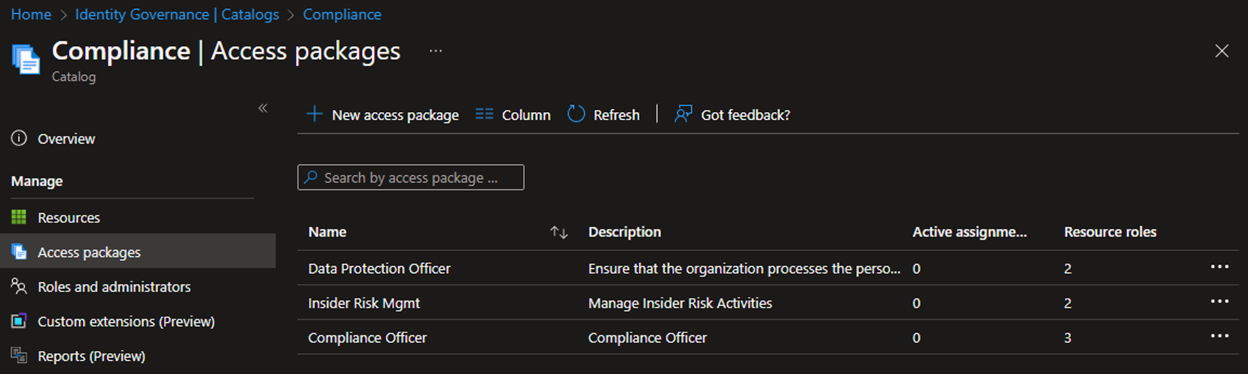
Task: Sort by the Name column header
Action: (327, 232)
